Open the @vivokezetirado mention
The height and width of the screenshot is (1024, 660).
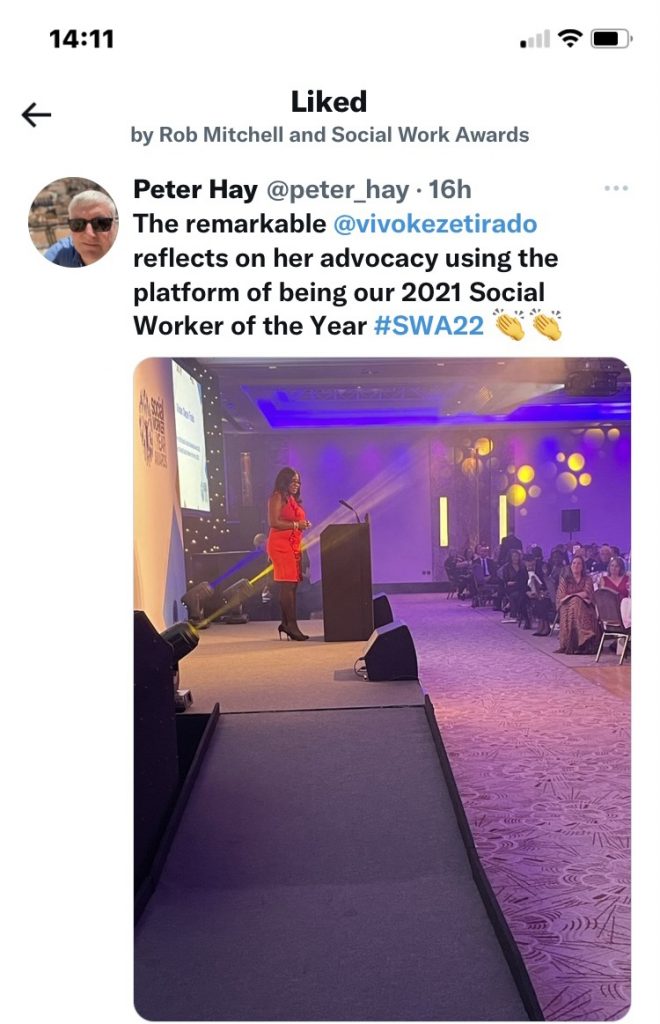click(435, 224)
